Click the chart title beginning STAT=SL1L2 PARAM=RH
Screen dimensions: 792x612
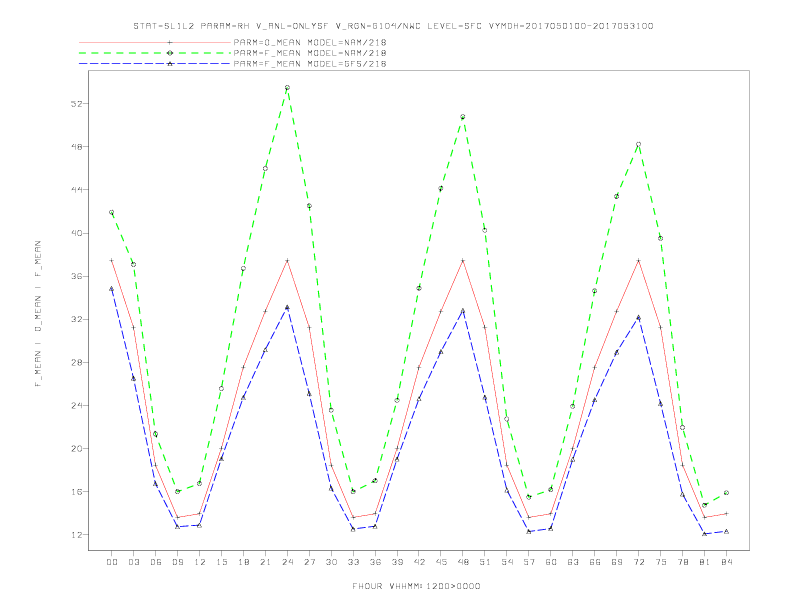pos(393,26)
